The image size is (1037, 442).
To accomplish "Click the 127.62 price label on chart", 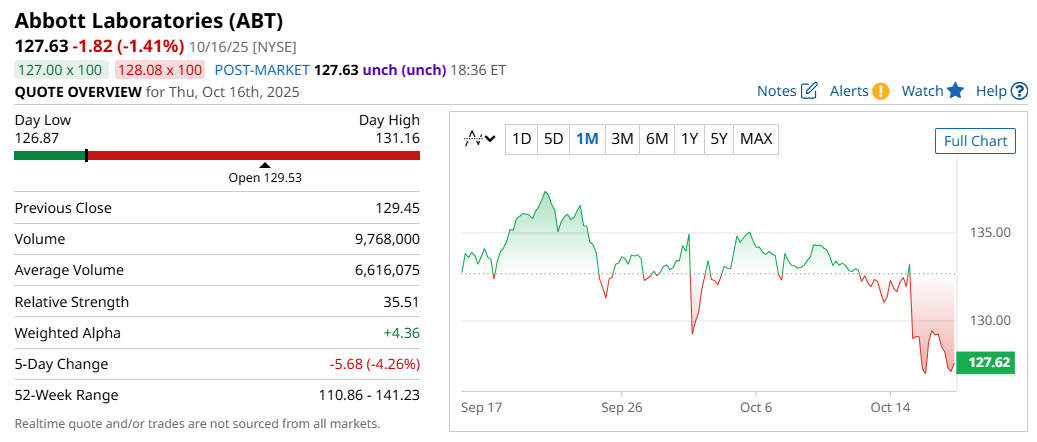I will 985,363.
